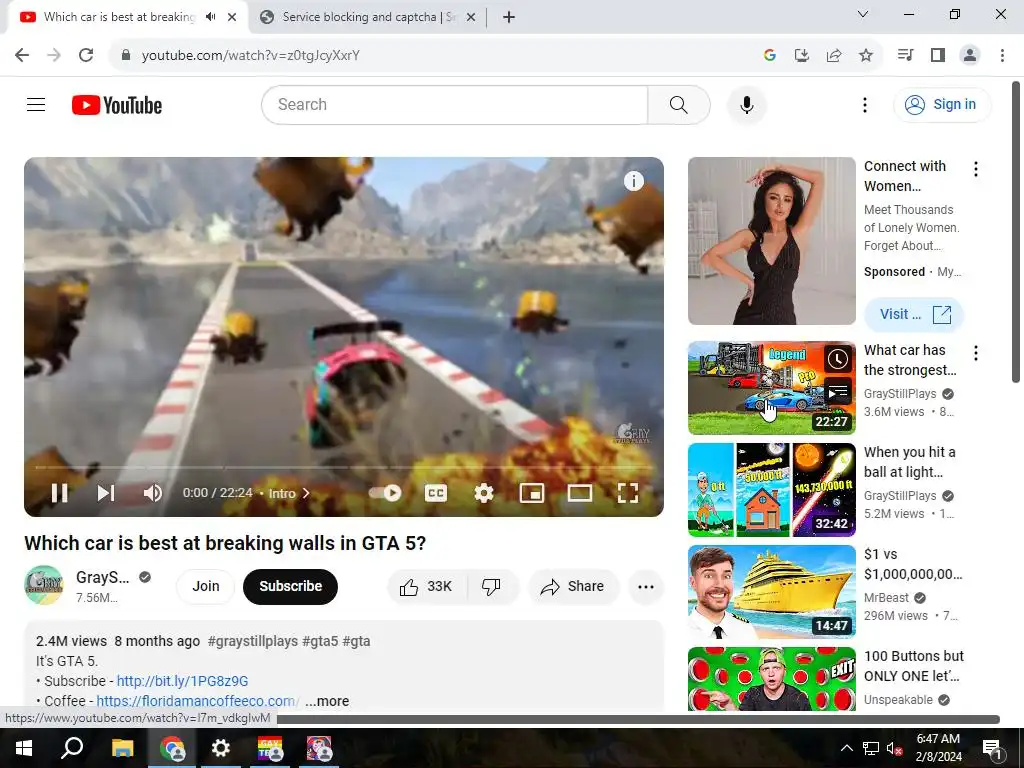
Task: Go to YouTube home via logo
Action: [x=117, y=105]
